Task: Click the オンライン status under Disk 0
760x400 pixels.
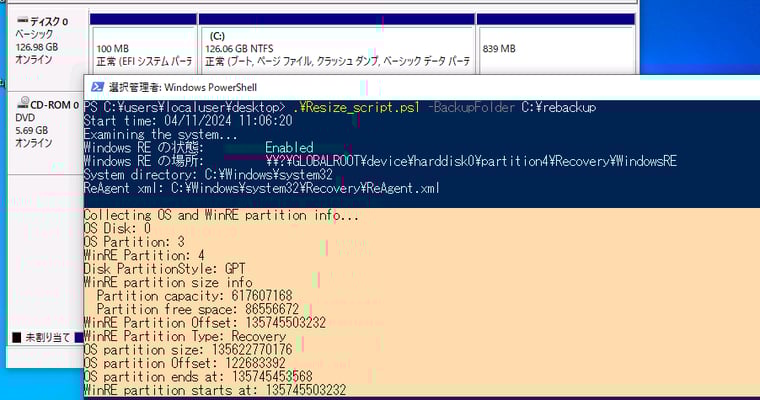Action: pos(33,59)
